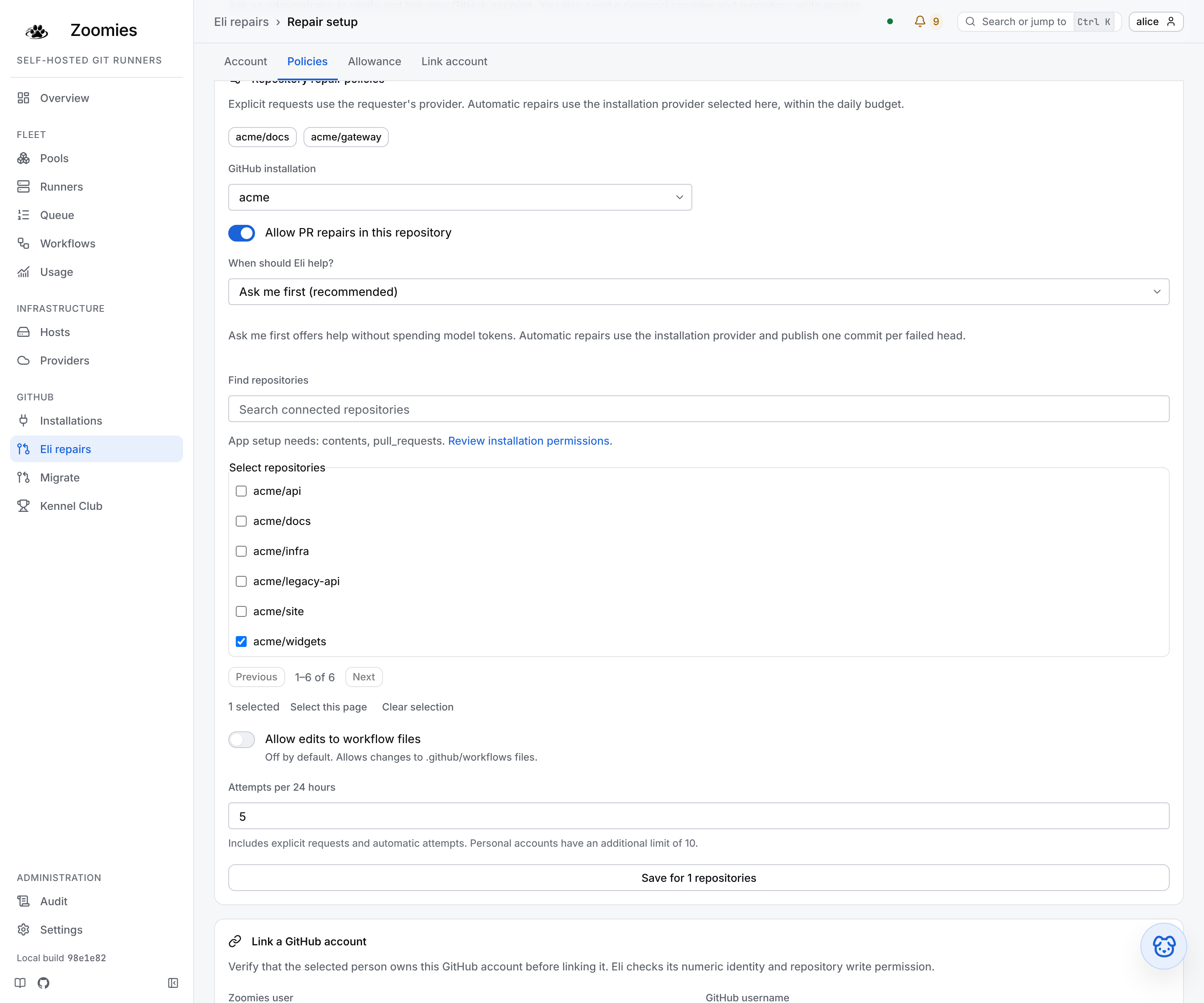Image resolution: width=1204 pixels, height=1003 pixels.
Task: Open the Queue page
Action: coord(96,215)
